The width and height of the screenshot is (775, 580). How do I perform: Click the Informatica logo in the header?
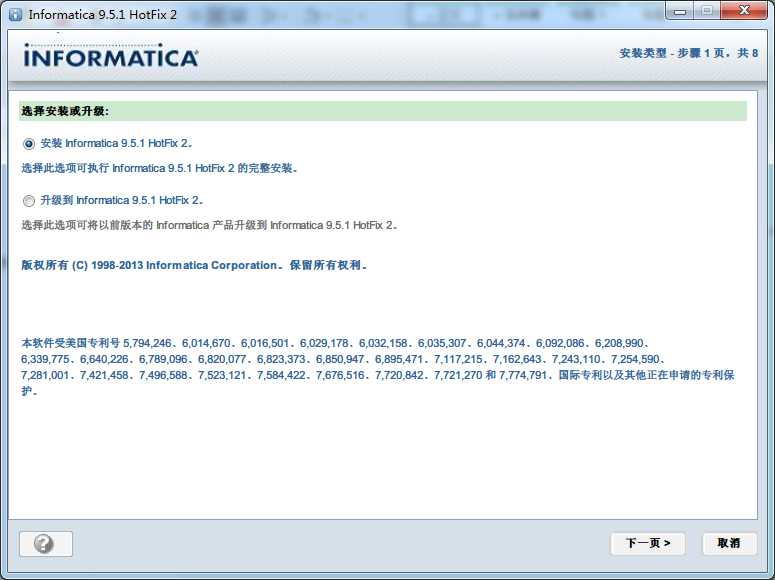[x=111, y=56]
